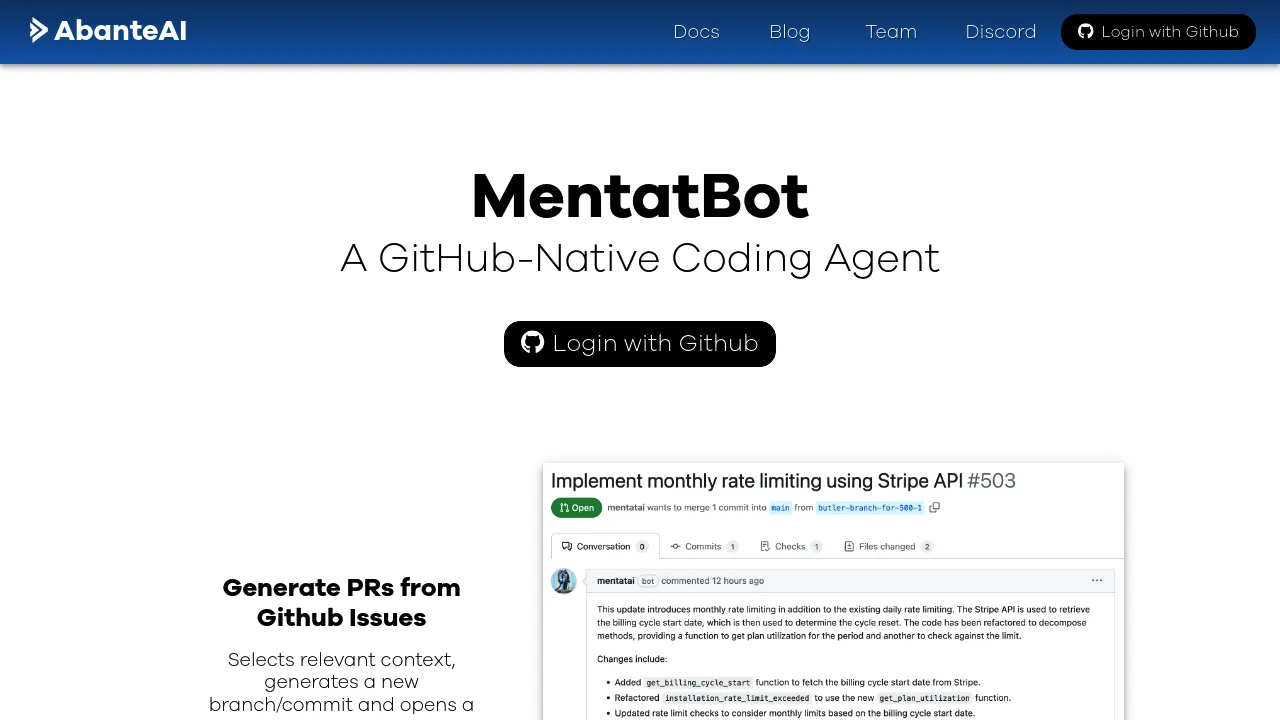Open the Blog link in the navigation

(x=789, y=32)
